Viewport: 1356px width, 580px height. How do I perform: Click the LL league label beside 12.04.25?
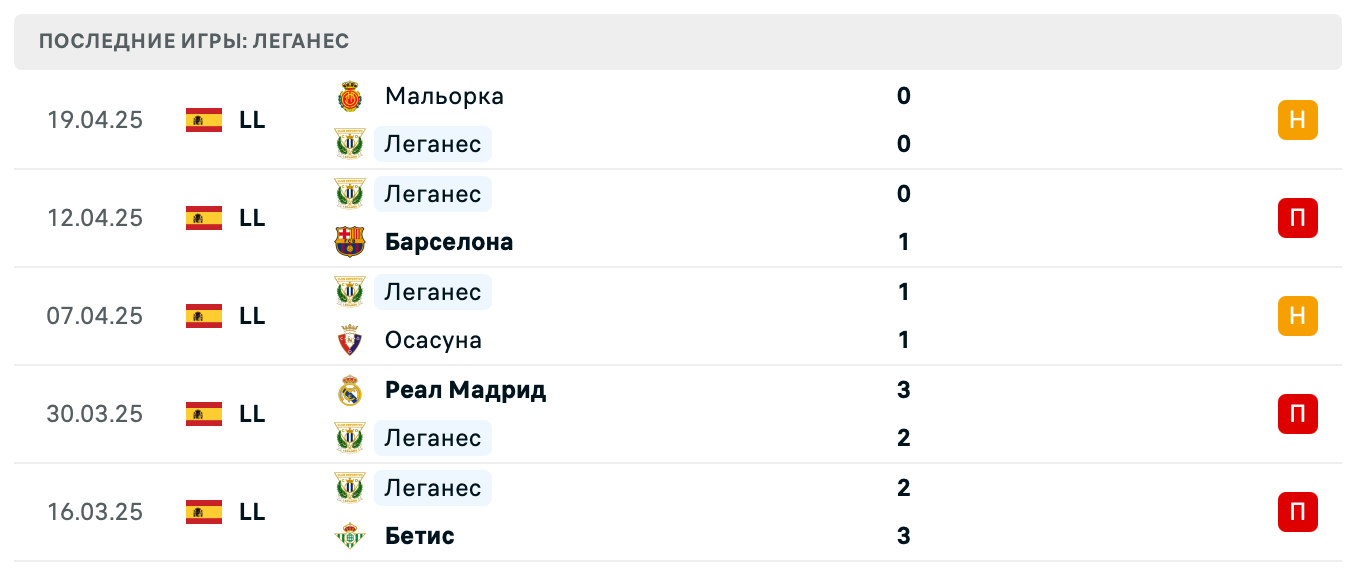tap(253, 218)
